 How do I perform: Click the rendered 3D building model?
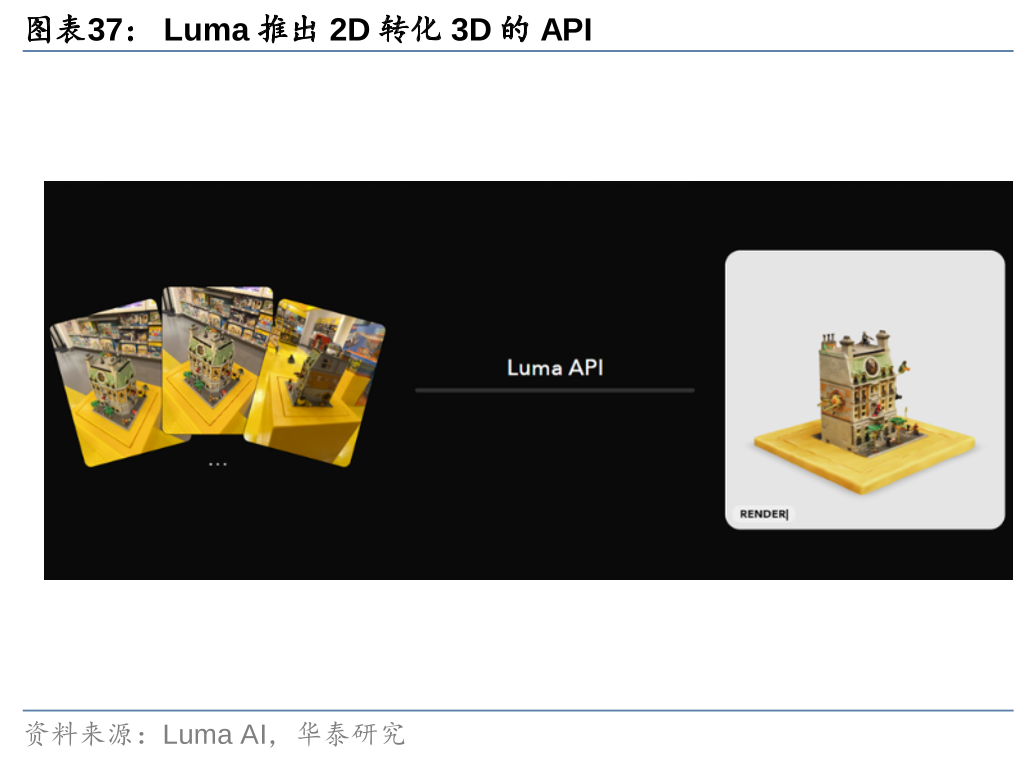click(x=864, y=410)
